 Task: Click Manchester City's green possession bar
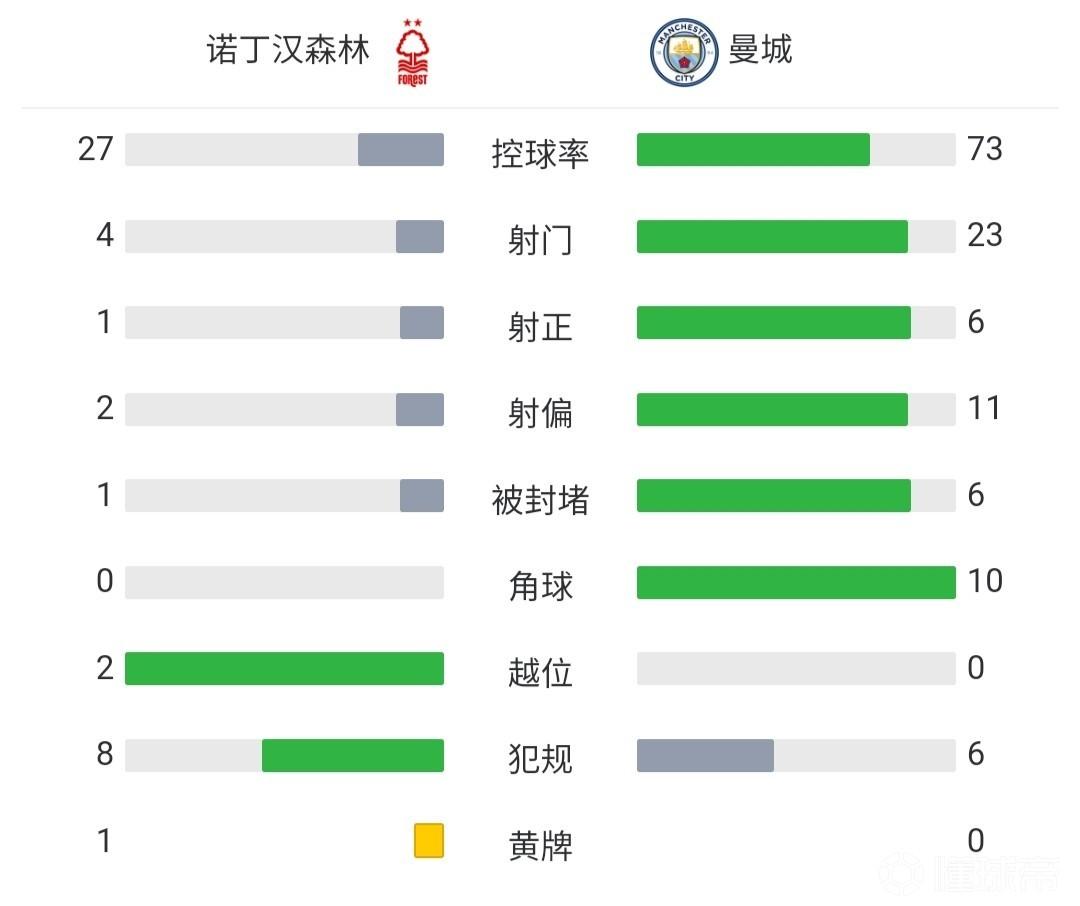pos(753,150)
